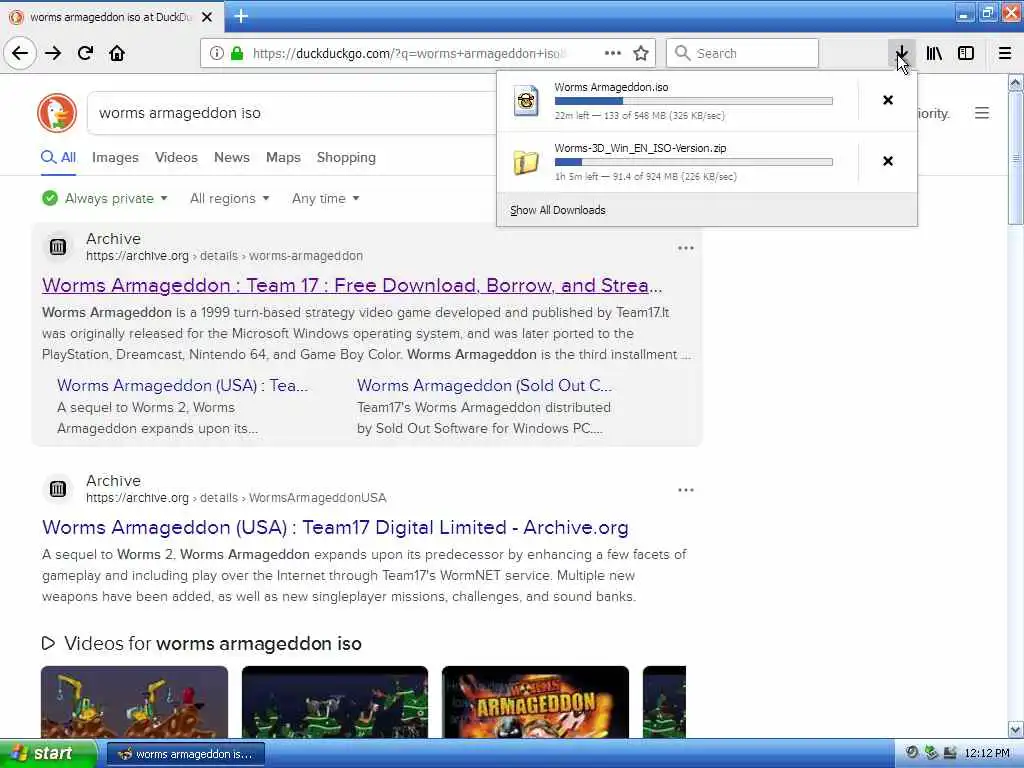Click the Worms-3D zip archive file icon
Screen dimensions: 1024x768
[x=526, y=162]
